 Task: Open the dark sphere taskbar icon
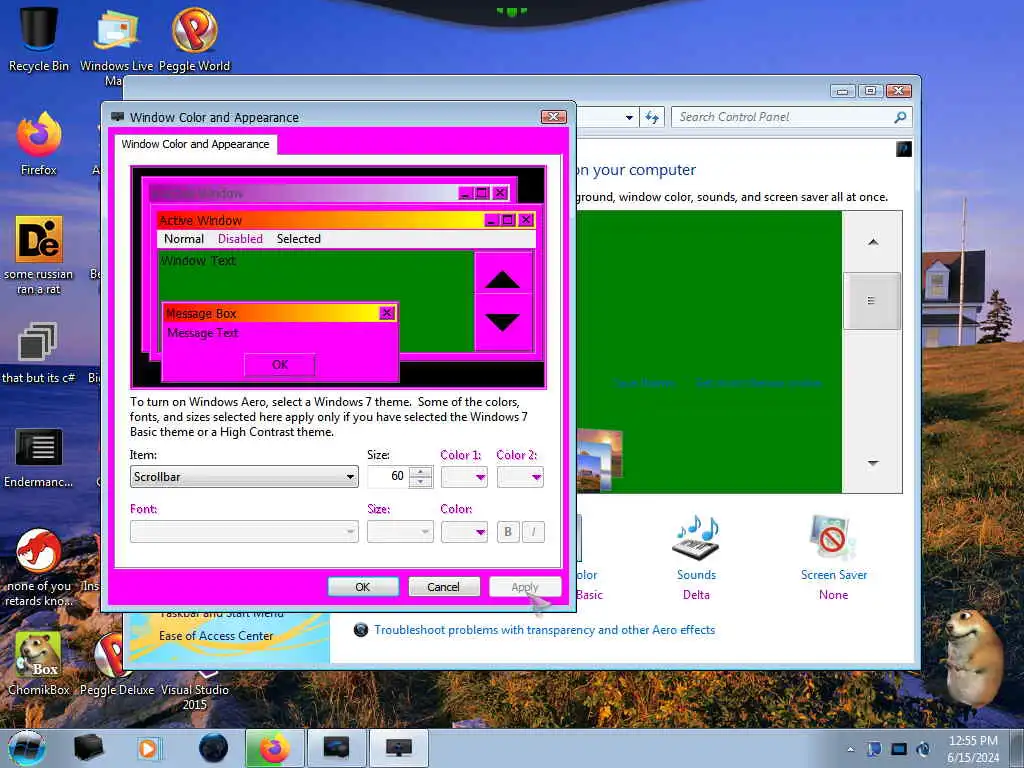click(x=213, y=748)
